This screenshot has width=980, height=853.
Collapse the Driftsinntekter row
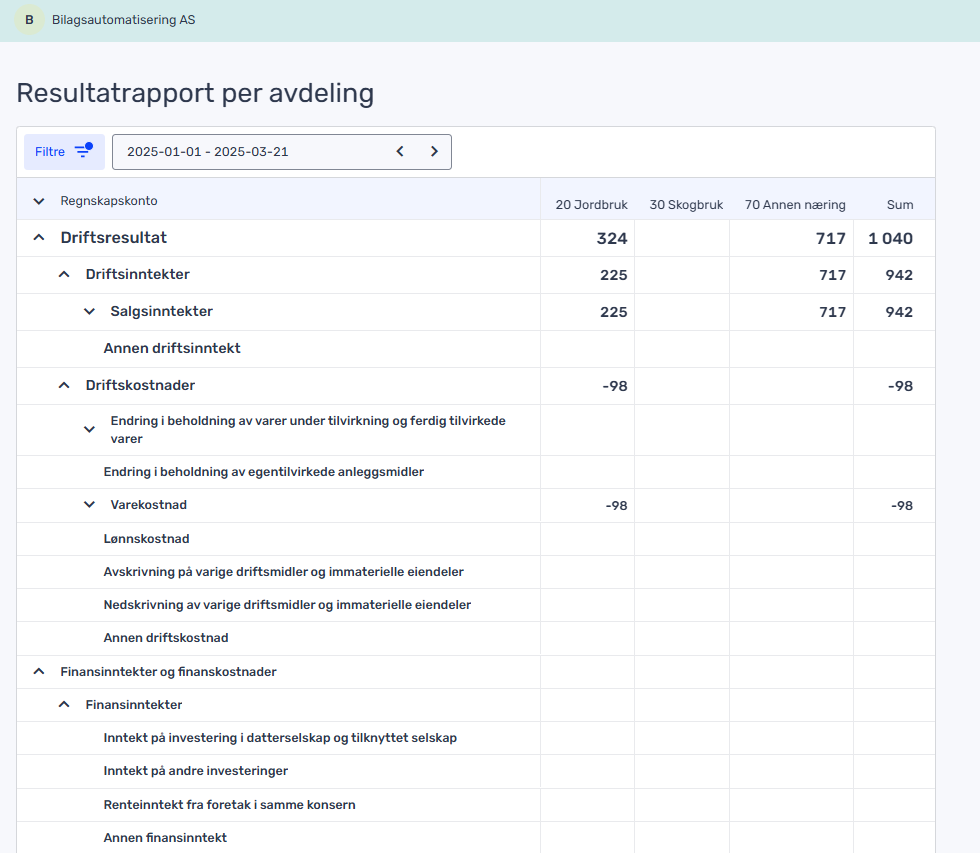[x=64, y=274]
